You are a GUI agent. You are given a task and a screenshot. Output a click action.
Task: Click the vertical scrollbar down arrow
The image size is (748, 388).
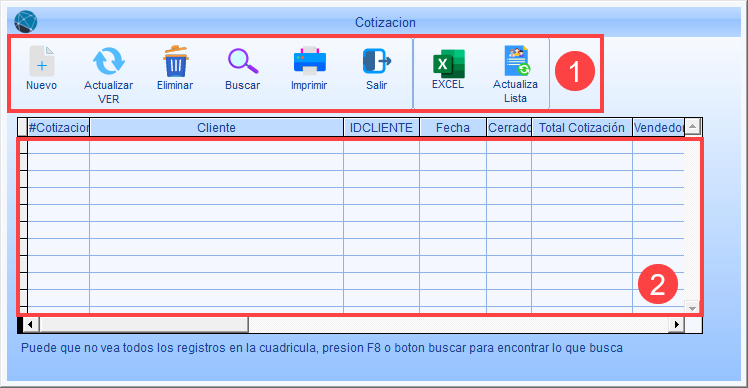(692, 308)
